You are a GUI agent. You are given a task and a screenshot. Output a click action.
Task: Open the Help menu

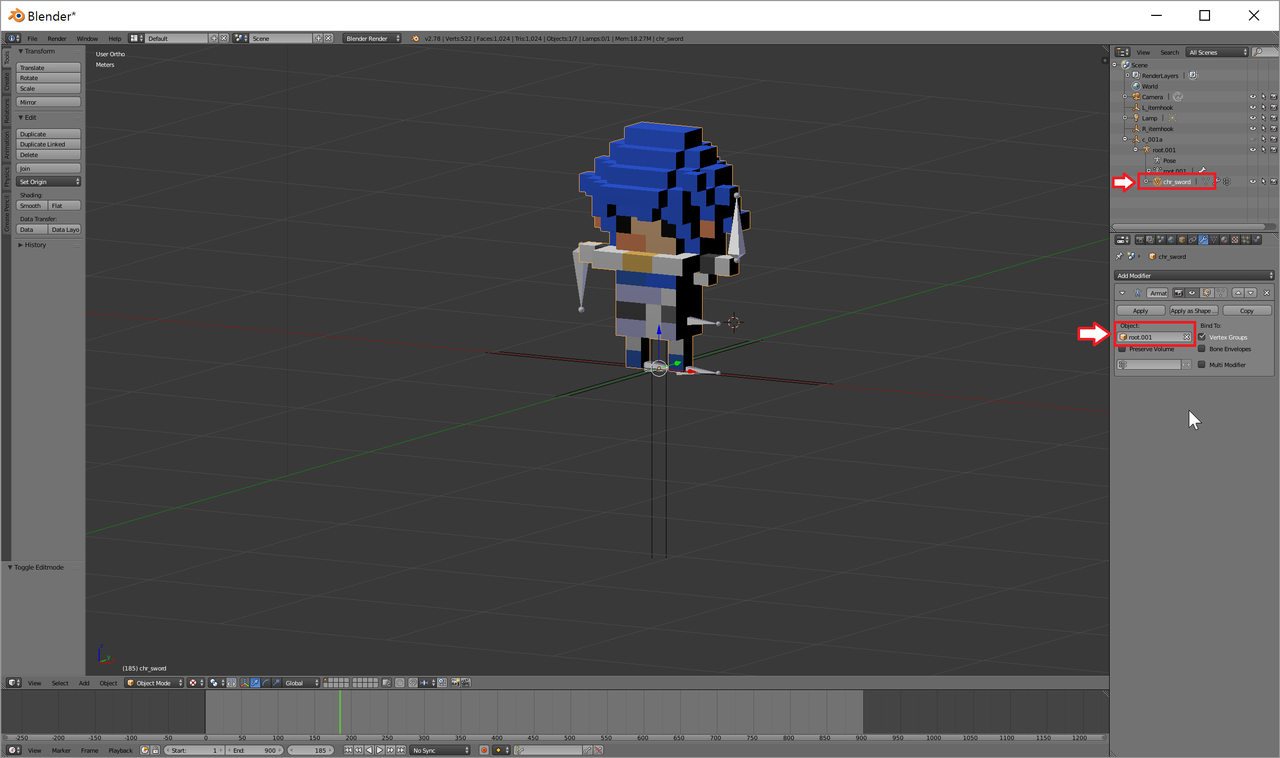[x=114, y=38]
